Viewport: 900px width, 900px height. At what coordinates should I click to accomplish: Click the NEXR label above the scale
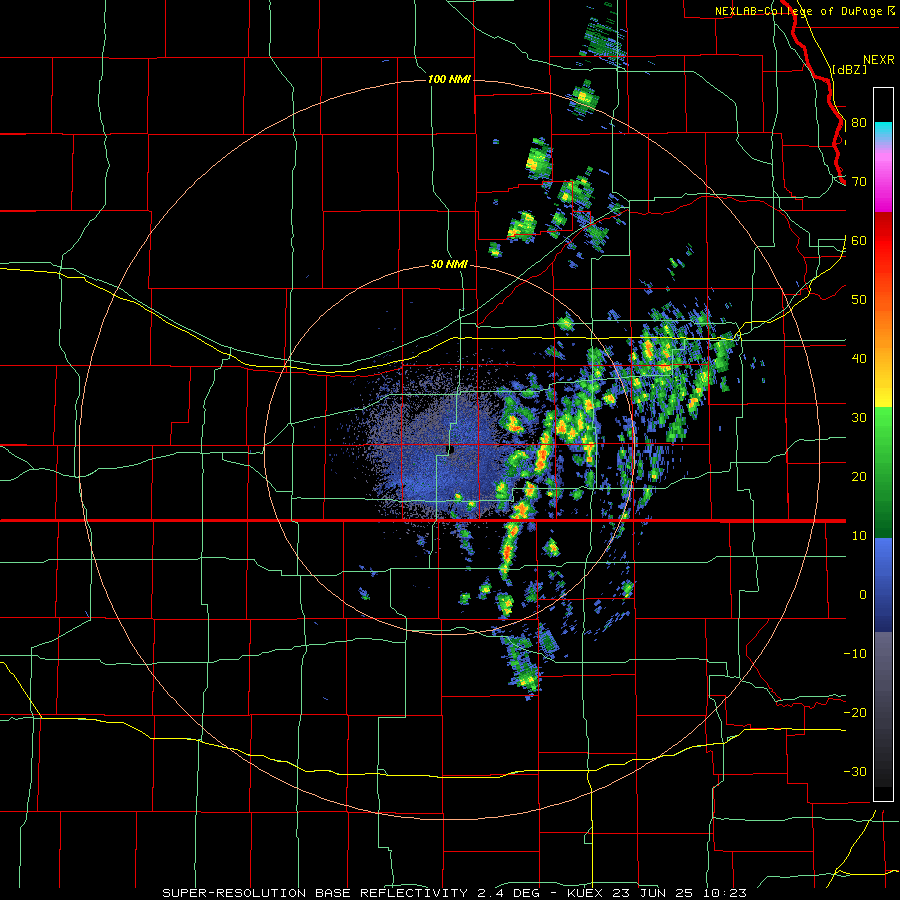[879, 60]
